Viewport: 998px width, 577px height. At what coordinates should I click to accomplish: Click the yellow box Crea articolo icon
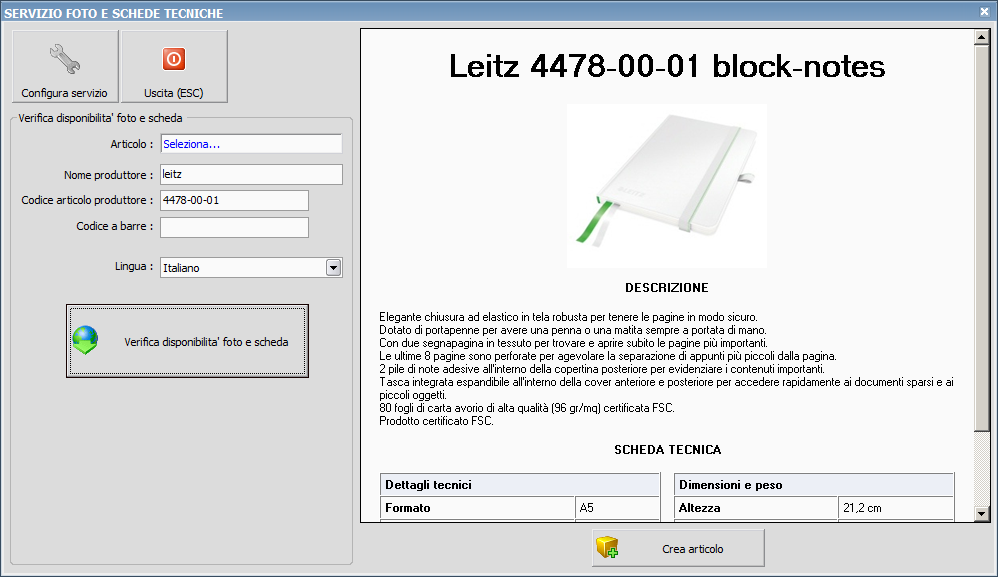pyautogui.click(x=607, y=547)
